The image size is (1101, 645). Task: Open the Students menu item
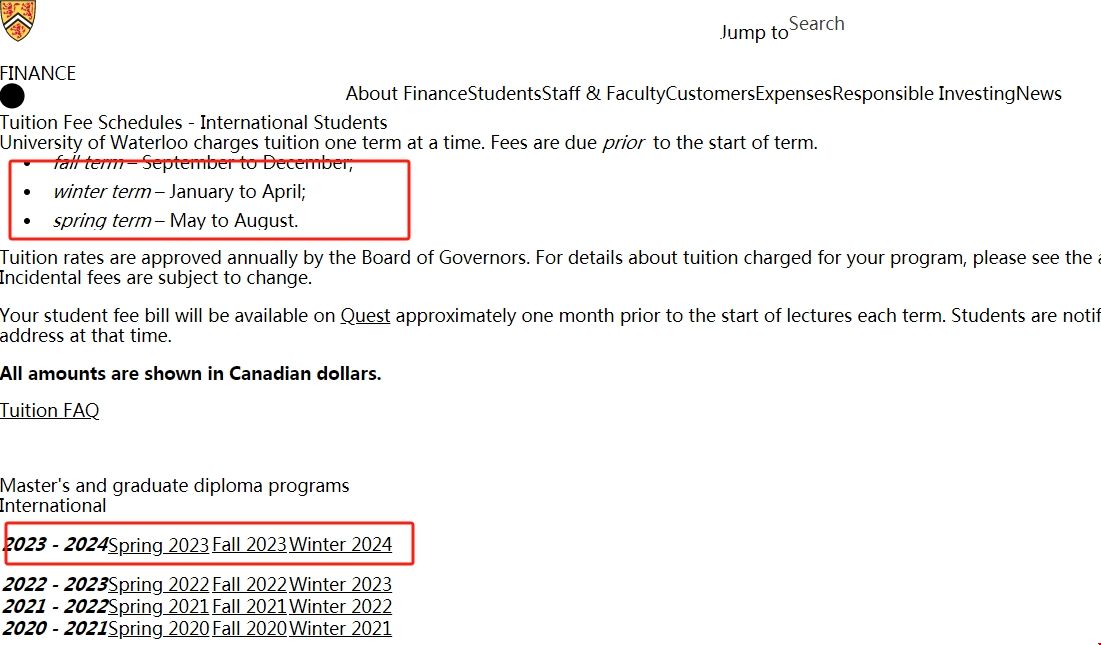coord(504,94)
